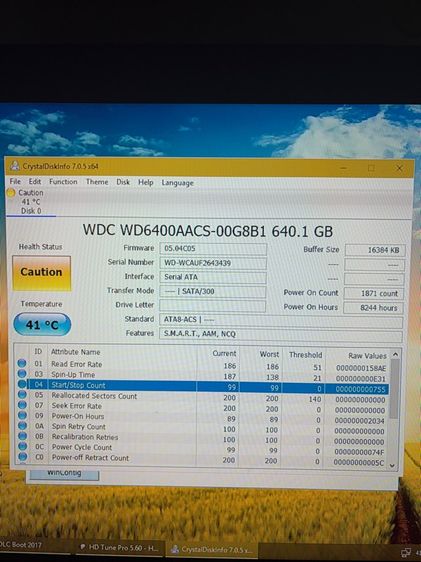
Task: Open the Help menu
Action: click(x=145, y=182)
